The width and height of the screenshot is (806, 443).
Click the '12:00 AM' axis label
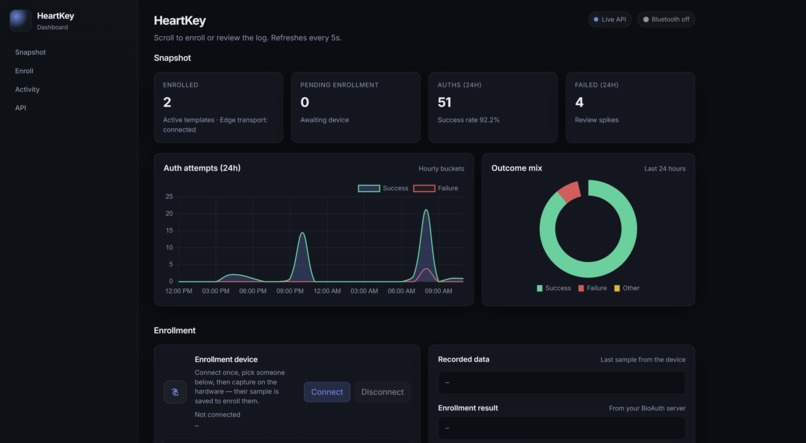(327, 291)
